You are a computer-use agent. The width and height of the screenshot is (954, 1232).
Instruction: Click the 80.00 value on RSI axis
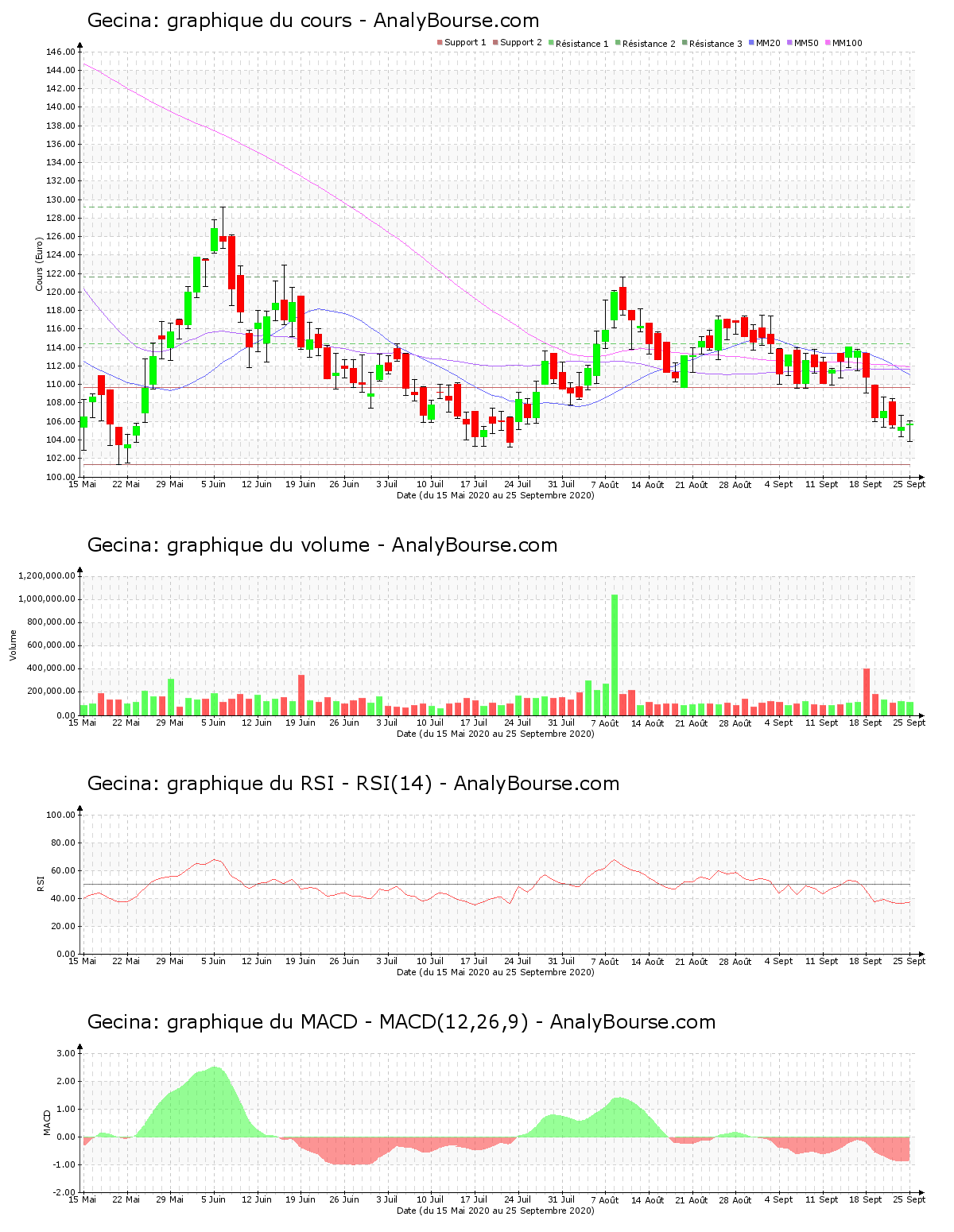click(x=63, y=843)
